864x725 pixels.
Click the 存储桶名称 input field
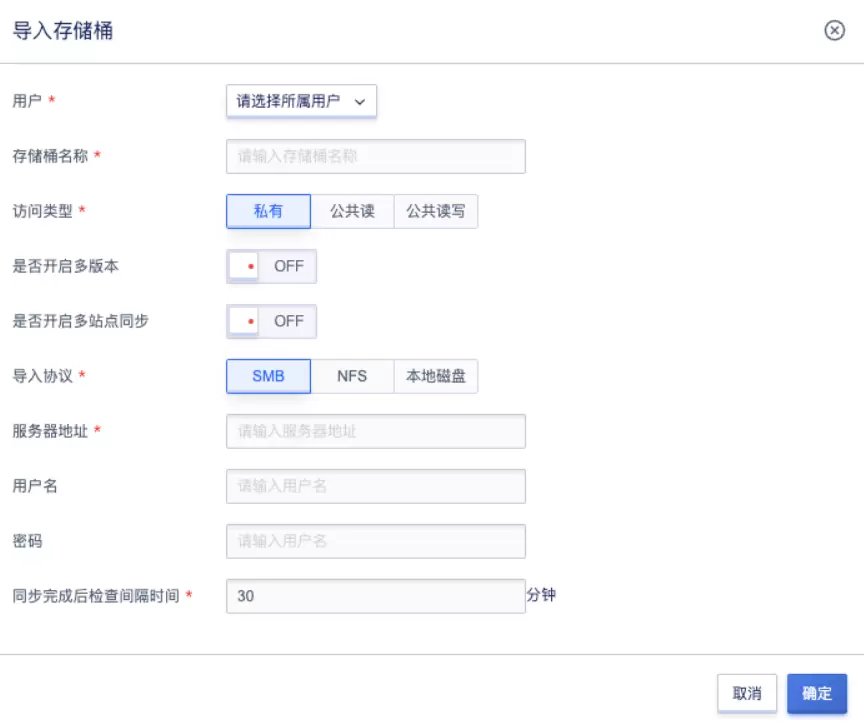(375, 156)
